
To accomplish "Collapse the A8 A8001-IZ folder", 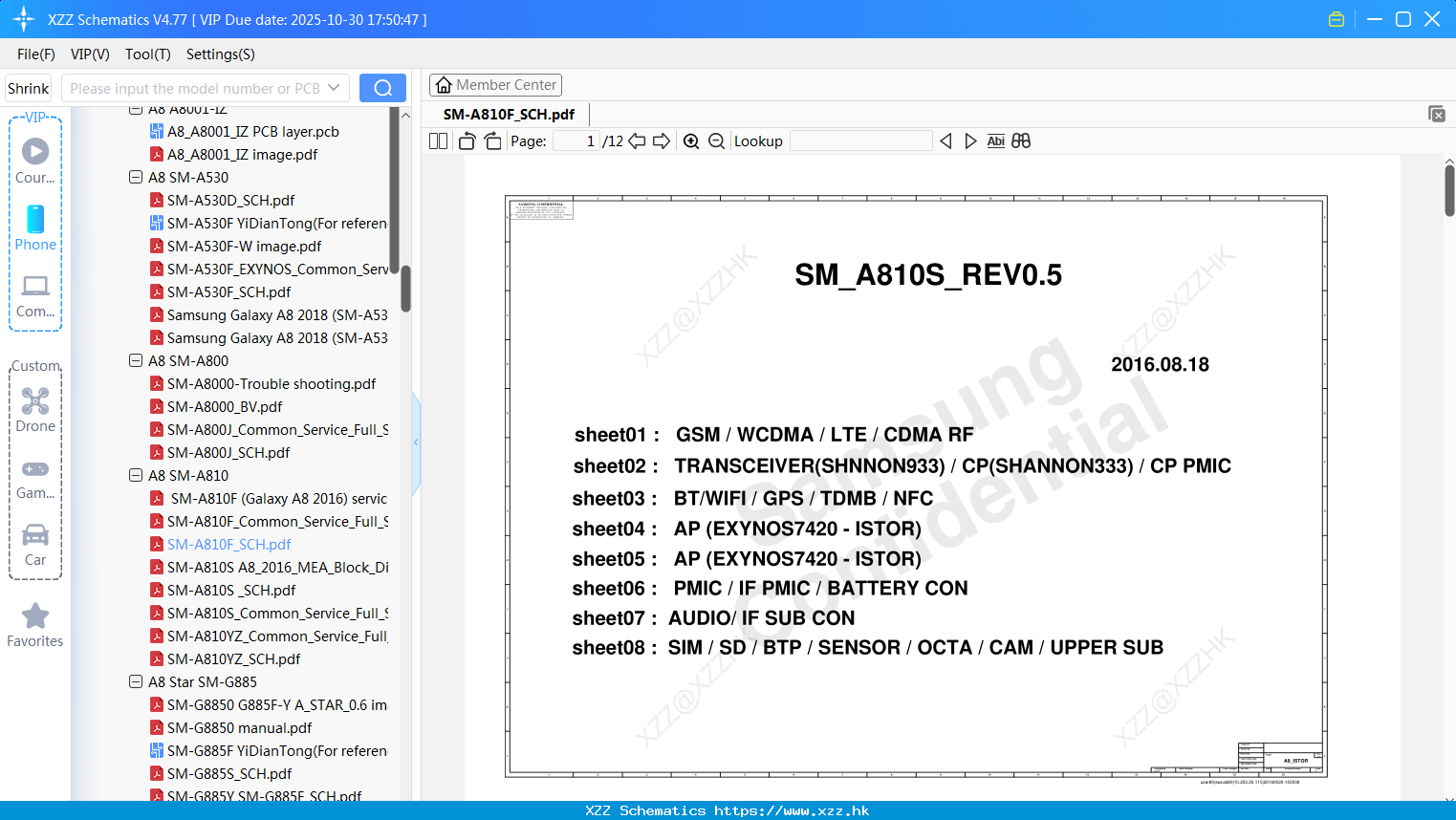I will [x=136, y=110].
